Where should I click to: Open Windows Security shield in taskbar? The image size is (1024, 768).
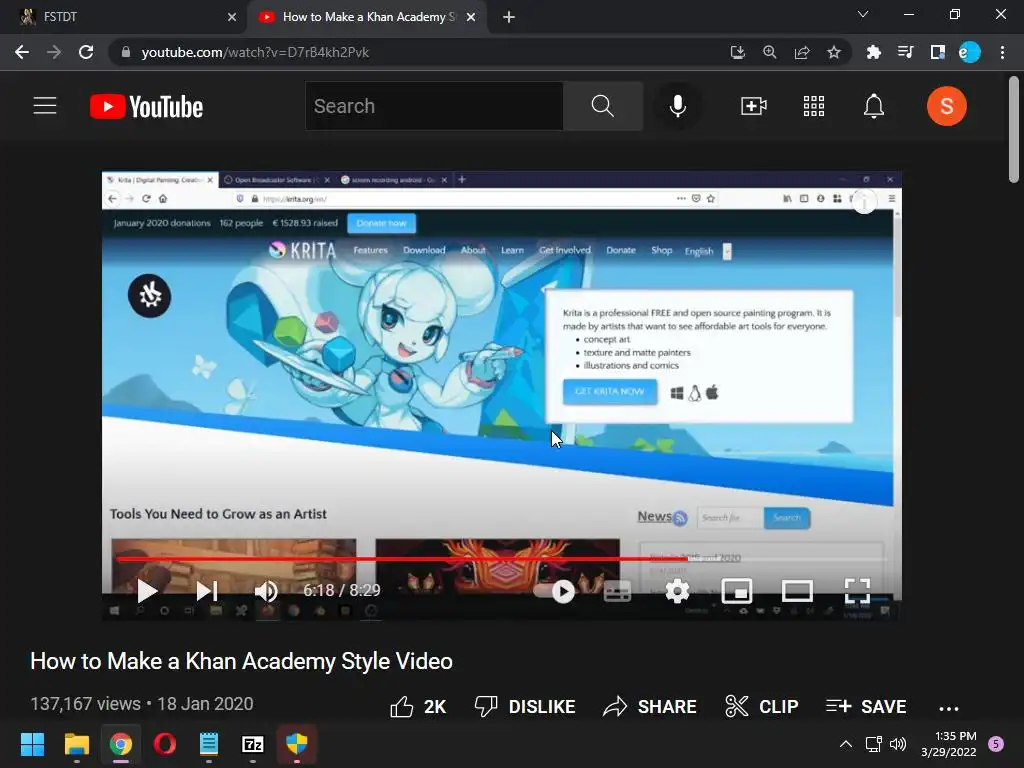pyautogui.click(x=296, y=744)
